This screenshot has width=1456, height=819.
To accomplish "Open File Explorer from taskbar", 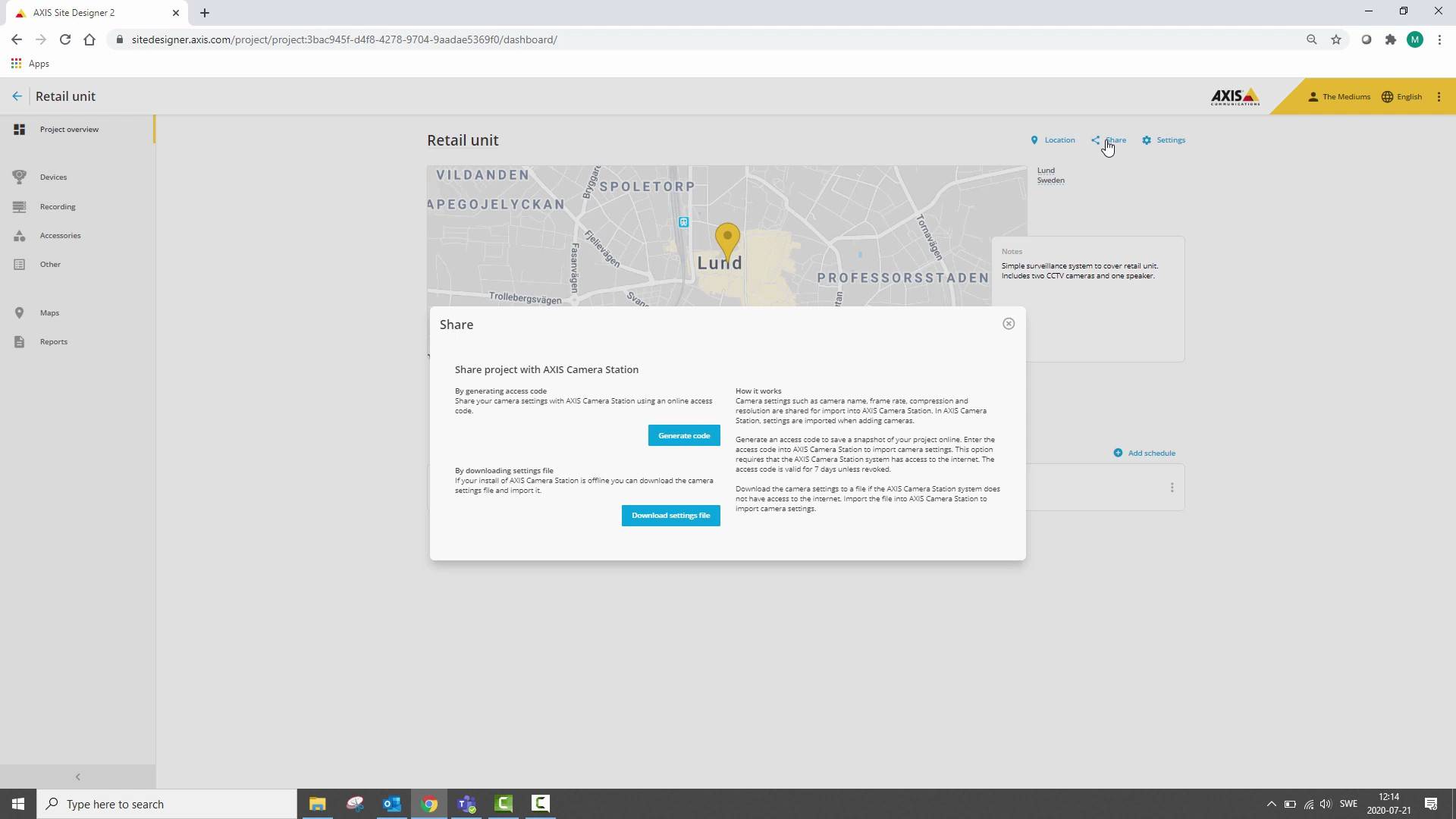I will (x=317, y=804).
